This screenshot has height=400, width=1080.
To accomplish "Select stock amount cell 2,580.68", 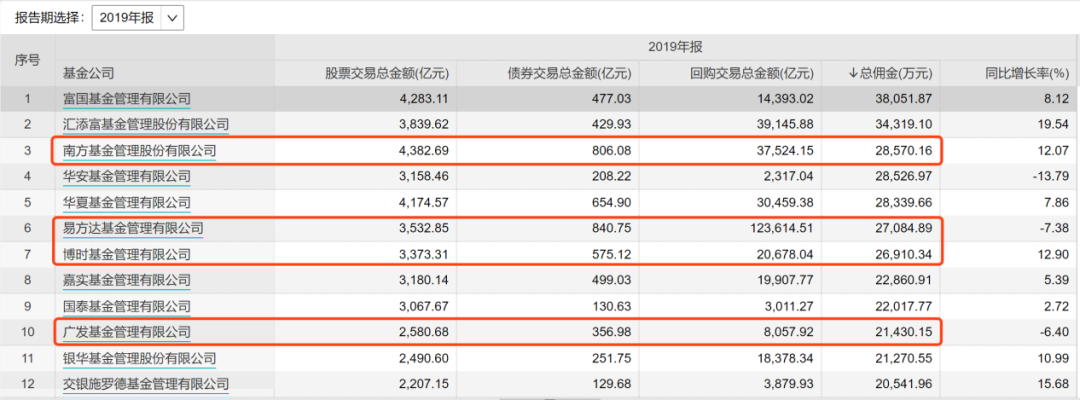I will click(422, 333).
